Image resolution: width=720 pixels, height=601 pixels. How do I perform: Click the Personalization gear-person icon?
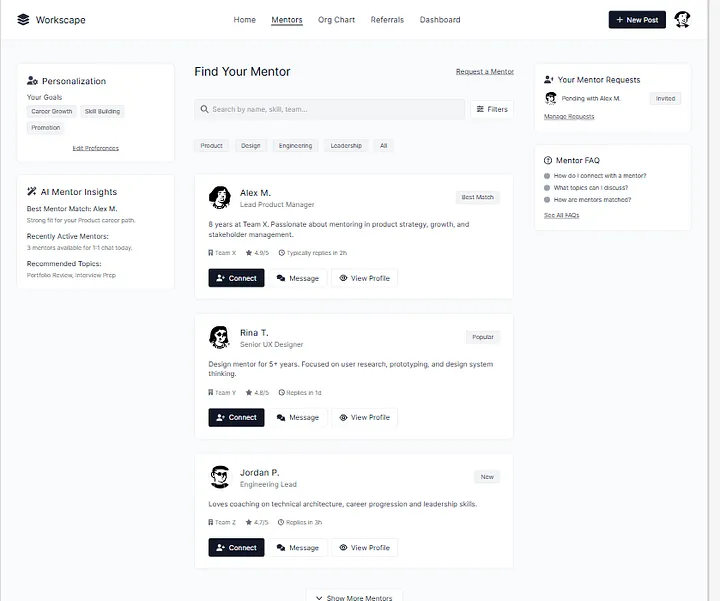(x=32, y=81)
